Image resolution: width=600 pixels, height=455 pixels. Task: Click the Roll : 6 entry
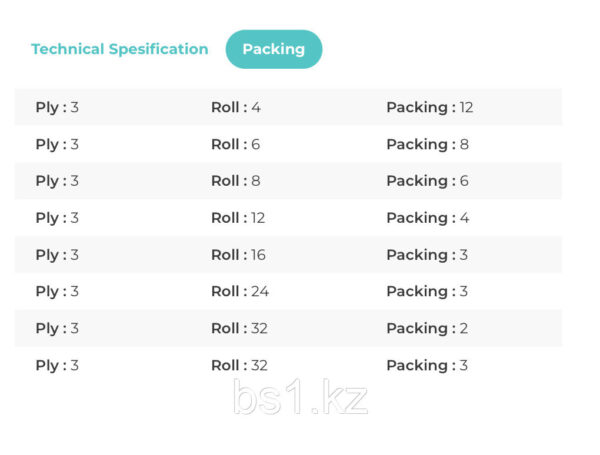coord(236,145)
